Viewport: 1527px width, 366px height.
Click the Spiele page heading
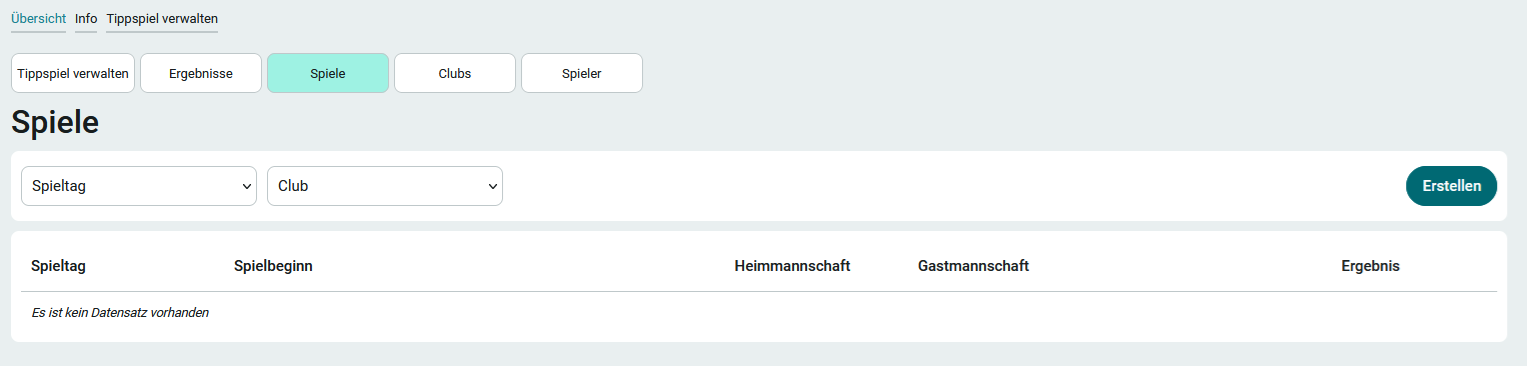click(x=55, y=122)
